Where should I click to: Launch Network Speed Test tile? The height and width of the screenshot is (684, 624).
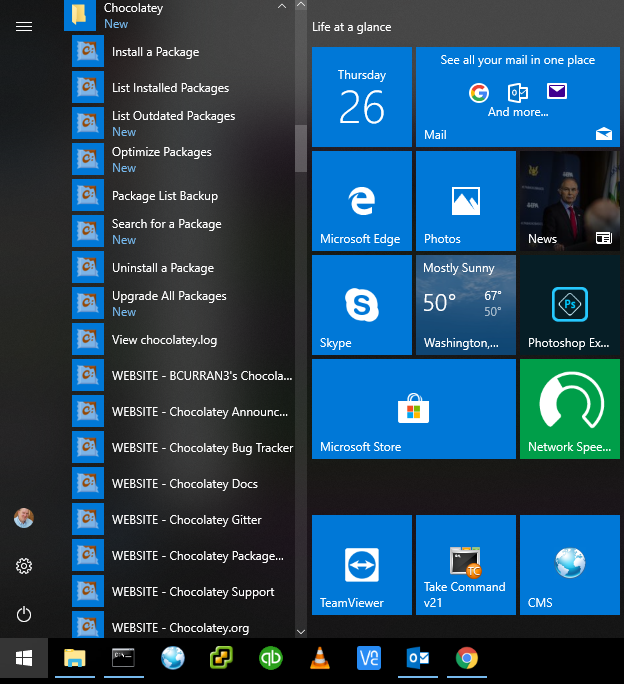click(570, 409)
